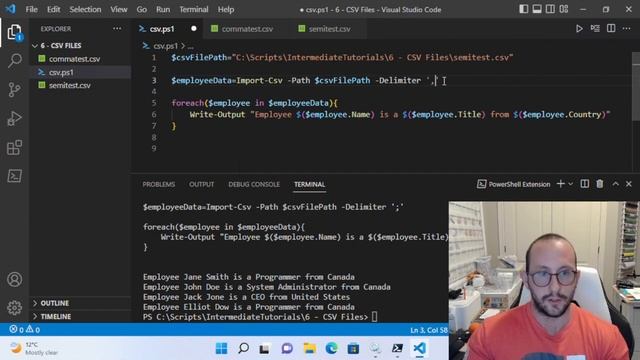Screen dimensions: 640x360
Task: Expand breadcrumb ellipsis after csv.ps1
Action: coord(191,46)
